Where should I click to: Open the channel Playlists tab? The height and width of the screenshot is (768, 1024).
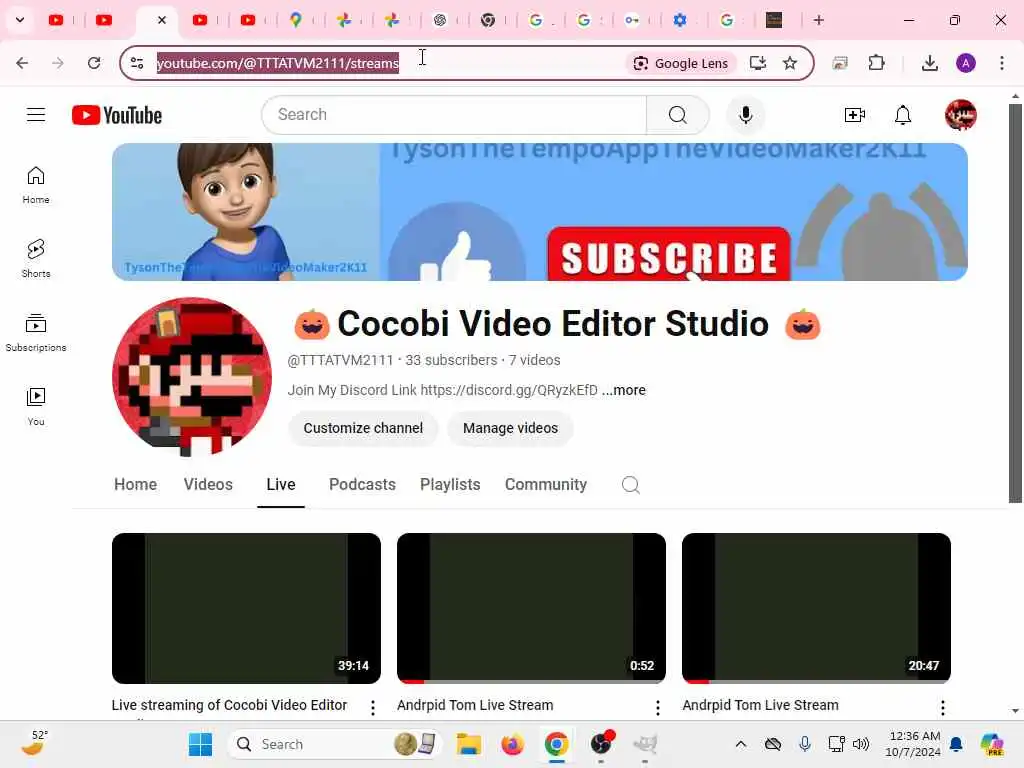pyautogui.click(x=450, y=485)
